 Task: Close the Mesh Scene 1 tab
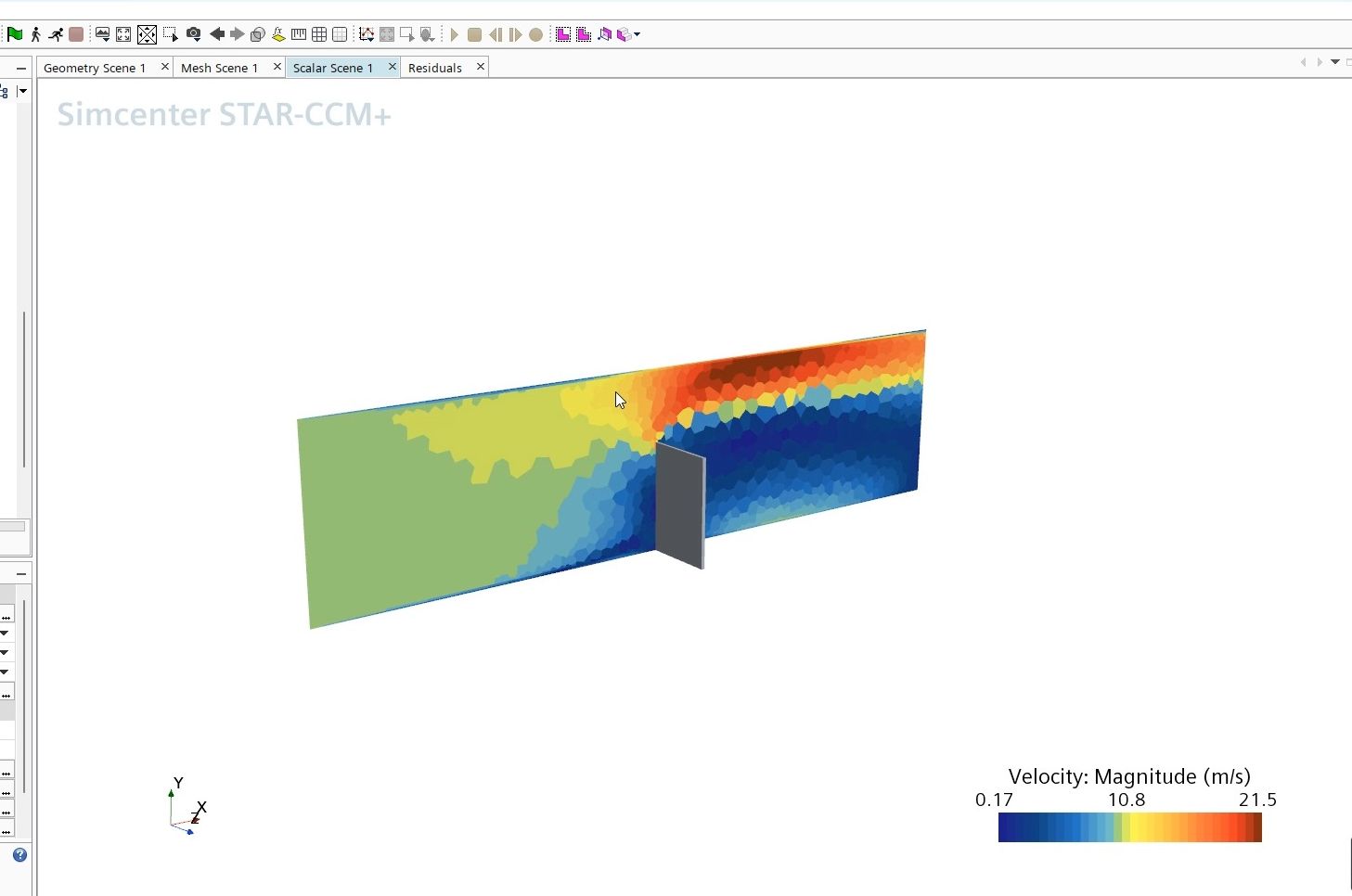277,67
